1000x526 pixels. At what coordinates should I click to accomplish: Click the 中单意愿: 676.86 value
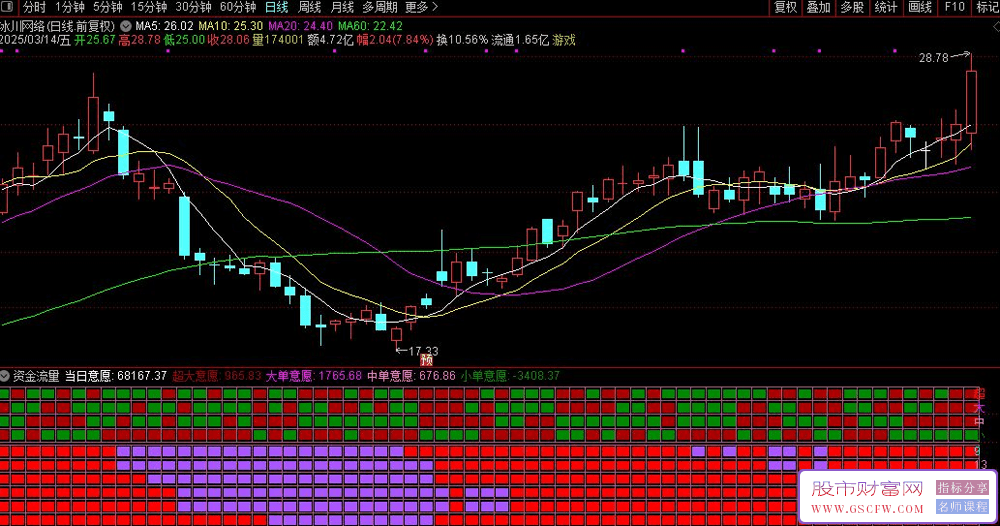(x=411, y=376)
